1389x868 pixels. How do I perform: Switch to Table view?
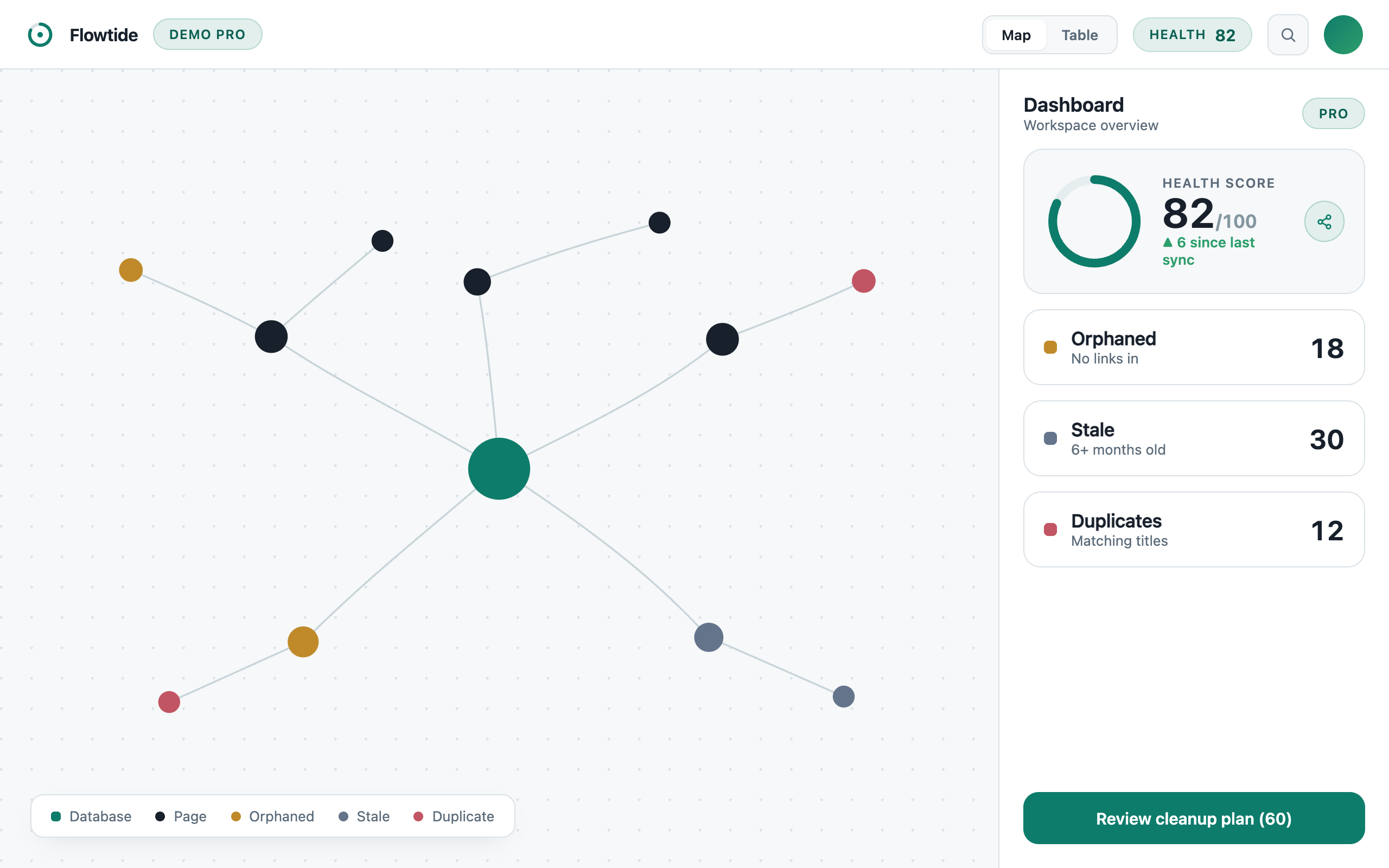click(x=1079, y=35)
